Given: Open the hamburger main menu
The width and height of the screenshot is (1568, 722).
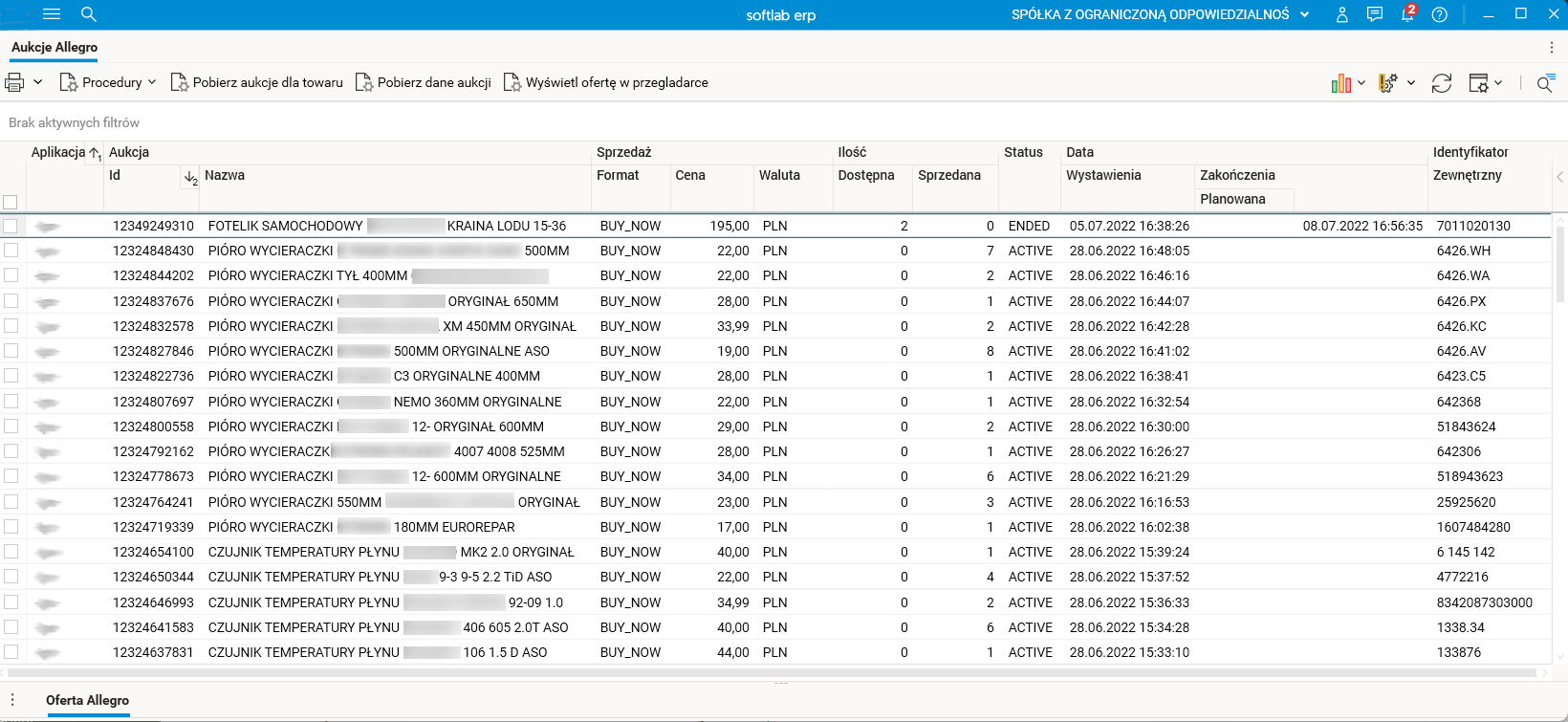Looking at the screenshot, I should 52,14.
